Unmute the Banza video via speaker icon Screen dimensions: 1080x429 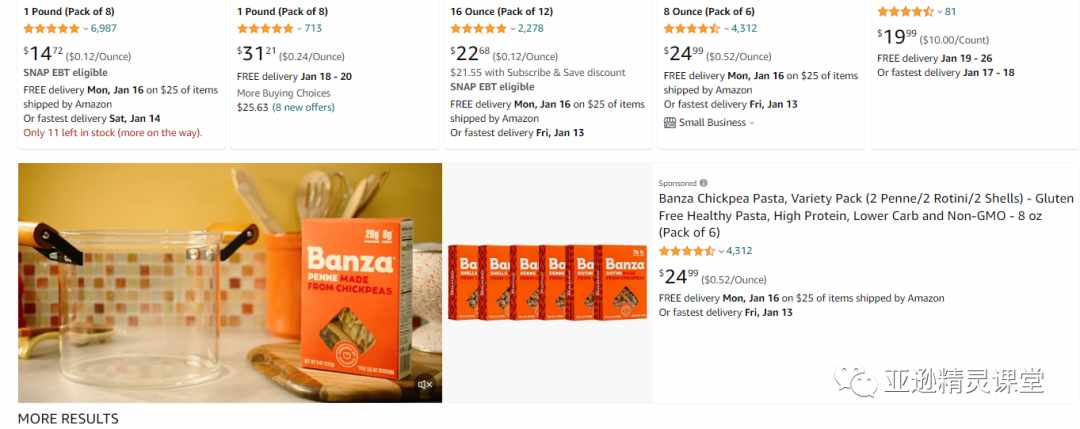pos(425,385)
